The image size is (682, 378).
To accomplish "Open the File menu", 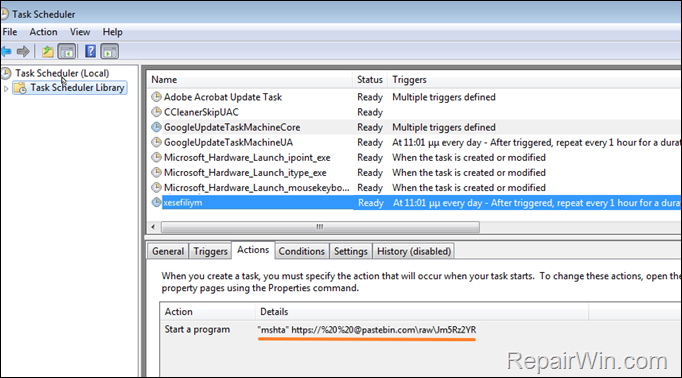I will [10, 32].
